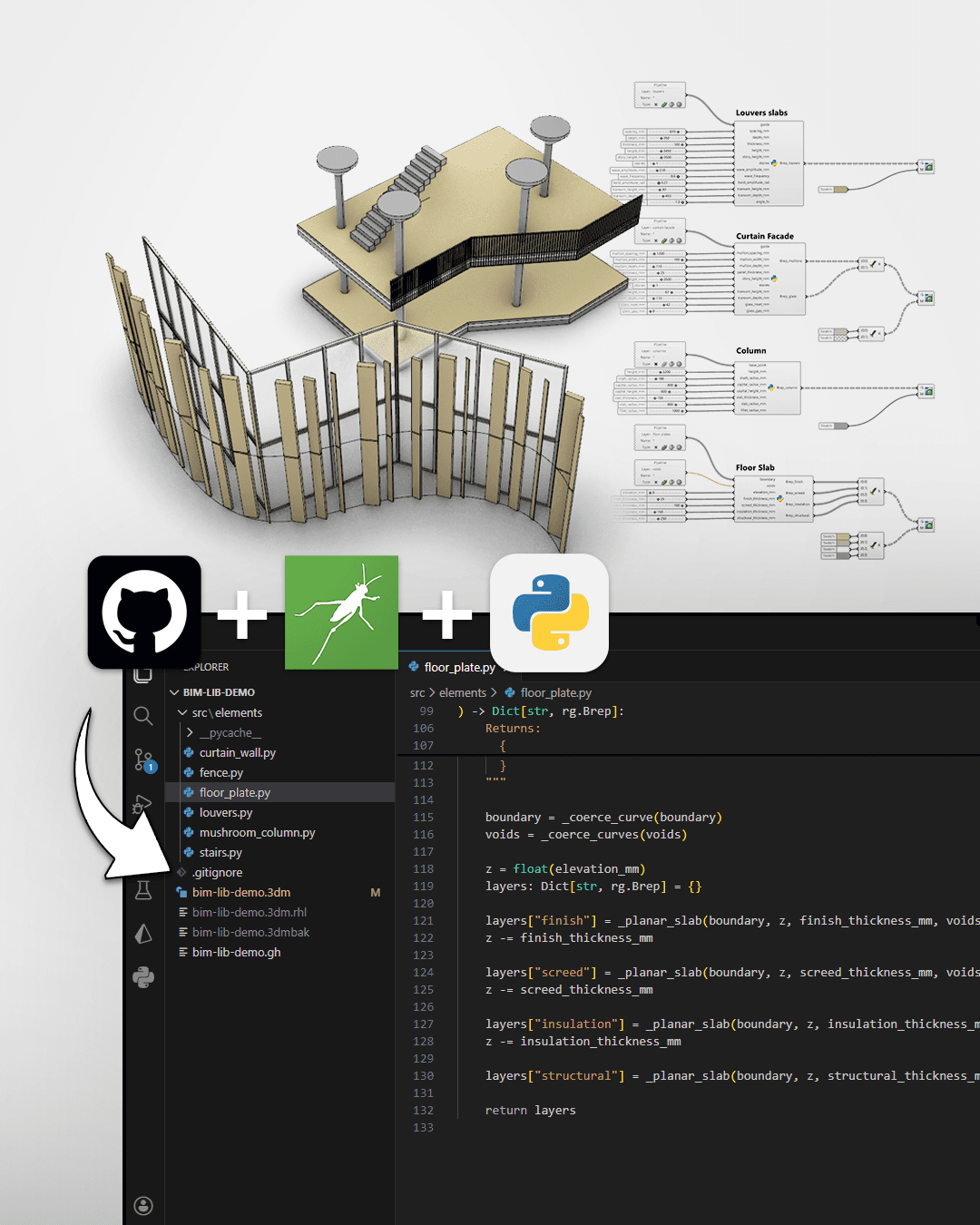Click the elevation_mm slider of Floor Slab
980x1225 pixels.
[653, 493]
